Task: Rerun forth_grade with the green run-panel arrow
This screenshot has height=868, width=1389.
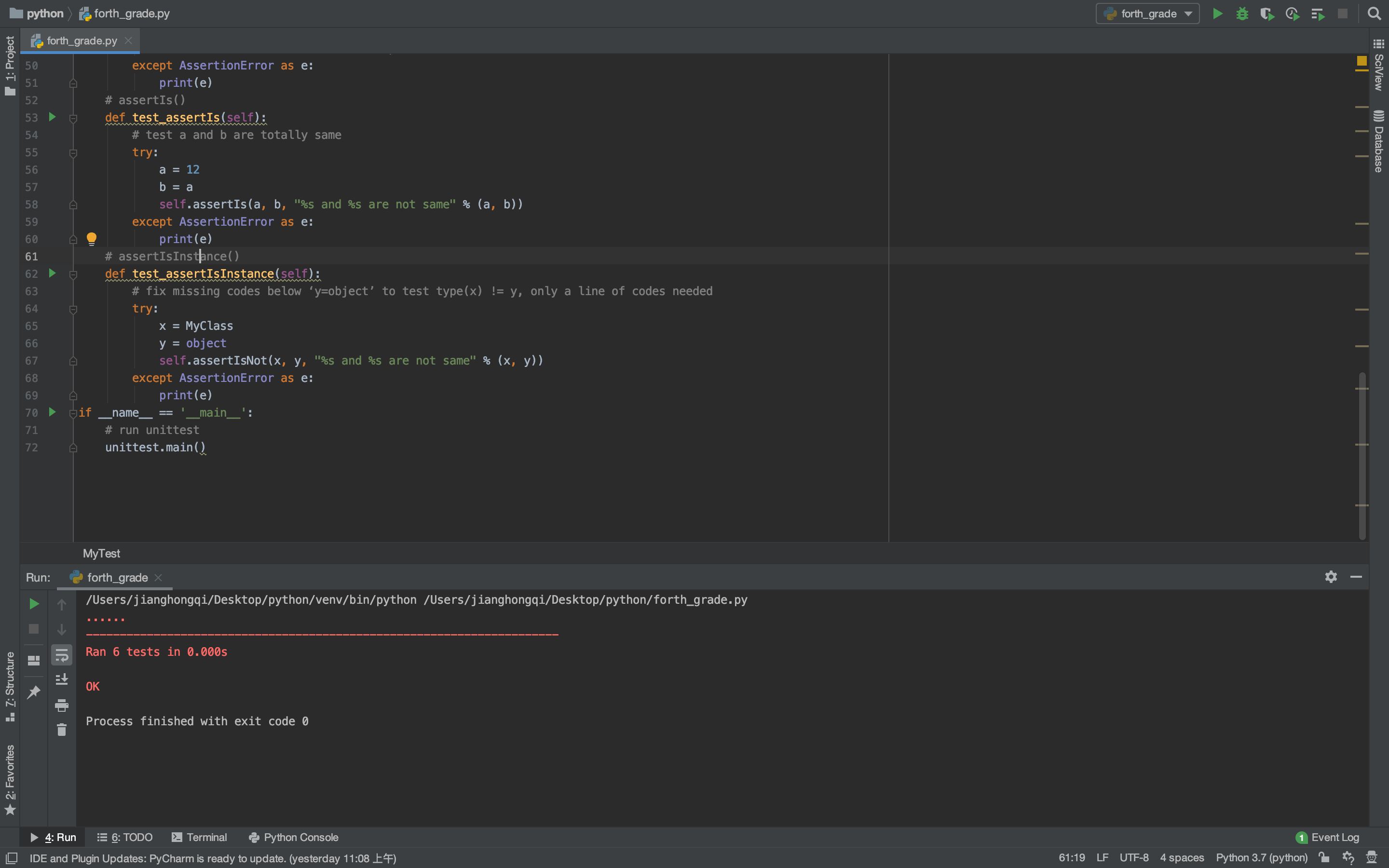Action: tap(34, 604)
